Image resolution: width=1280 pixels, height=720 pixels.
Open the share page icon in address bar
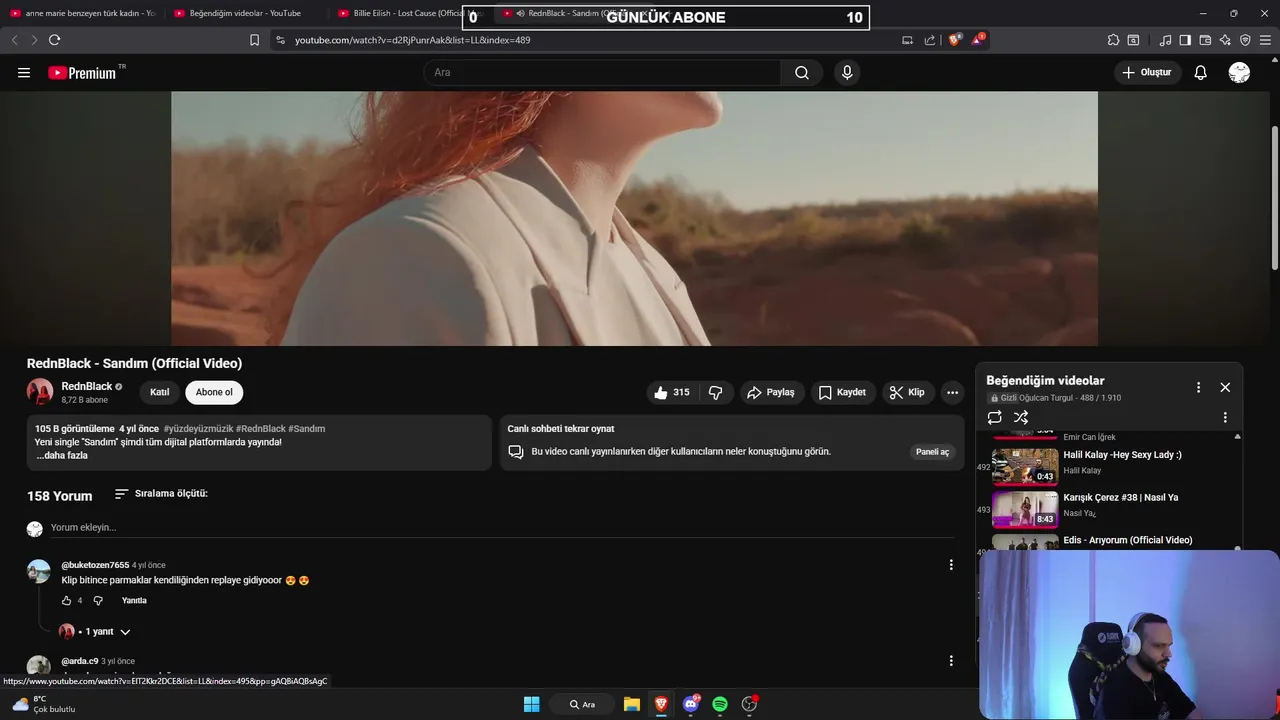click(x=930, y=40)
